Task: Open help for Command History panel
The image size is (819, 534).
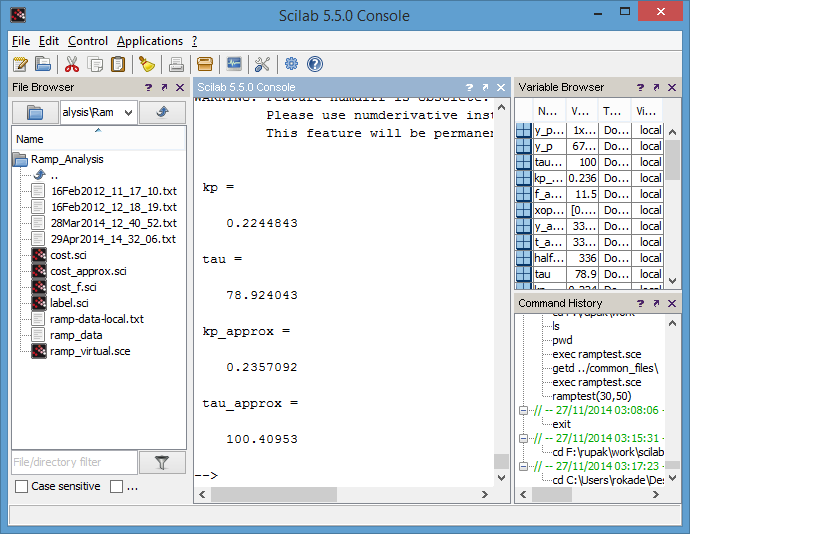Action: tap(640, 303)
